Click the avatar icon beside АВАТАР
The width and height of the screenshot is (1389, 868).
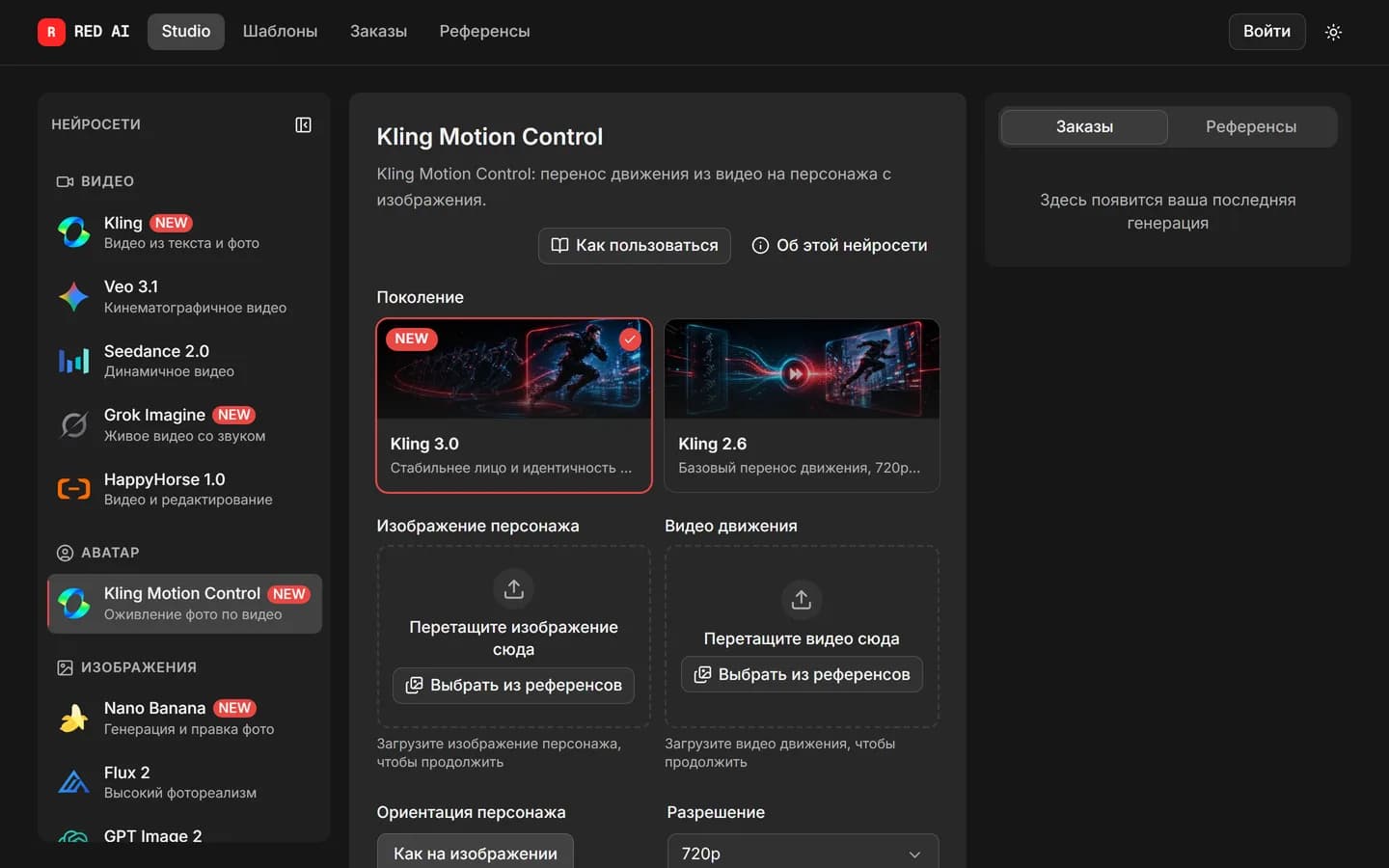(65, 553)
